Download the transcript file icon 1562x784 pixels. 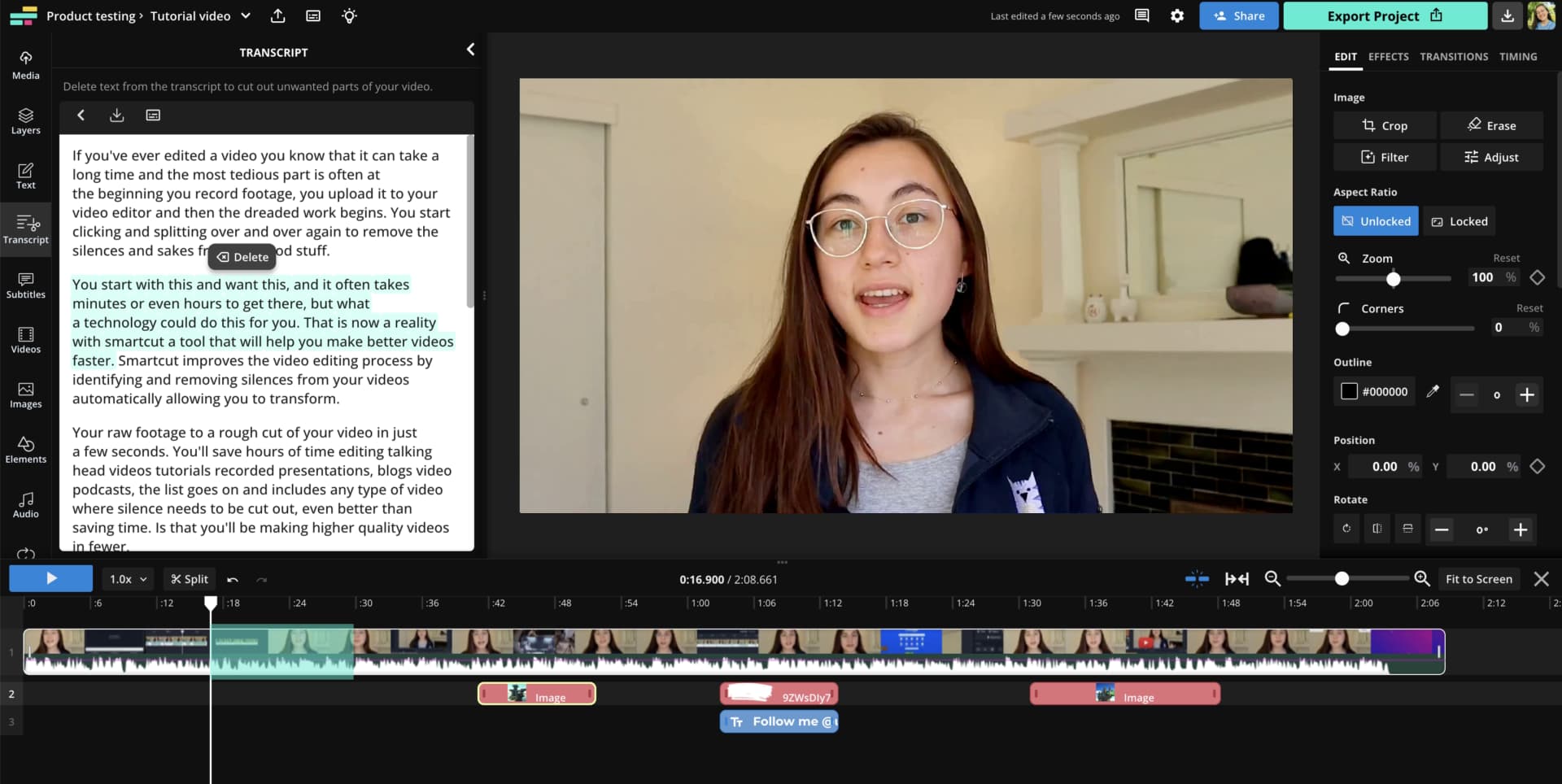click(117, 115)
